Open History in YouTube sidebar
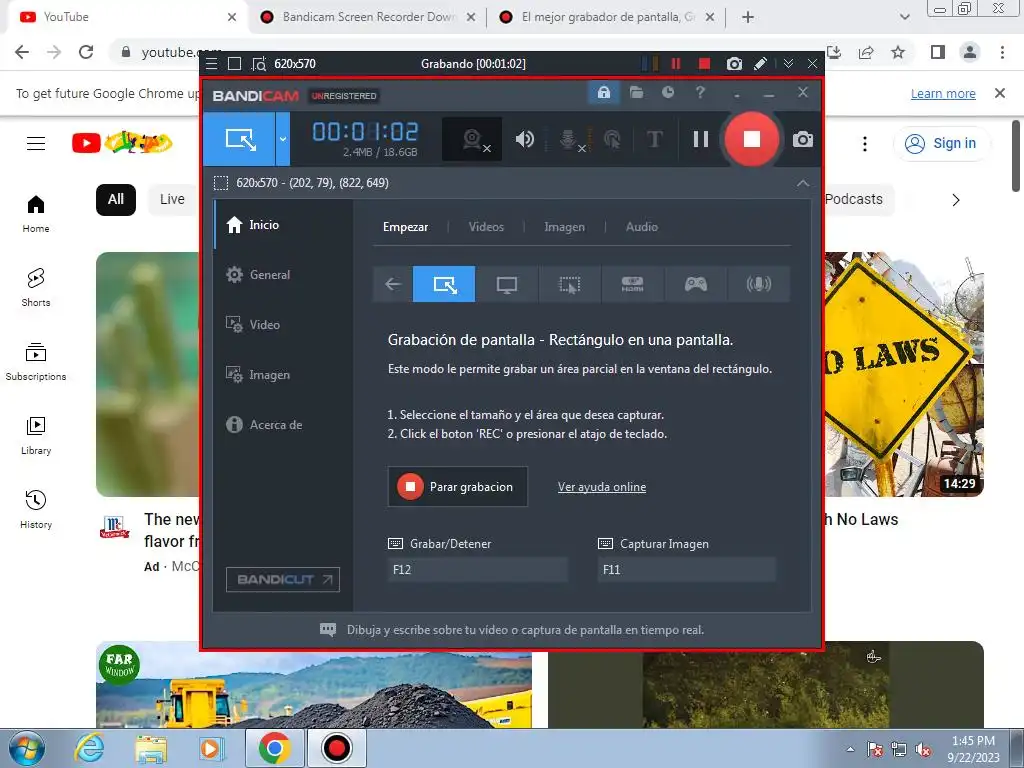 click(36, 509)
